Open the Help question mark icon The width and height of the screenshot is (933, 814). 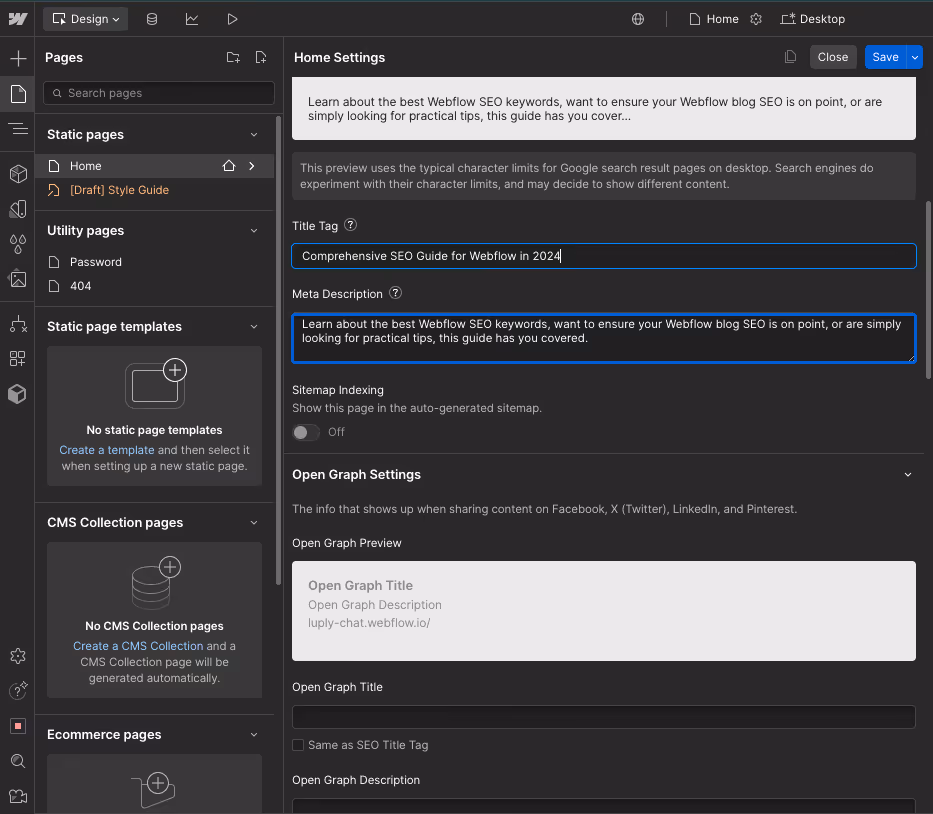(x=18, y=690)
